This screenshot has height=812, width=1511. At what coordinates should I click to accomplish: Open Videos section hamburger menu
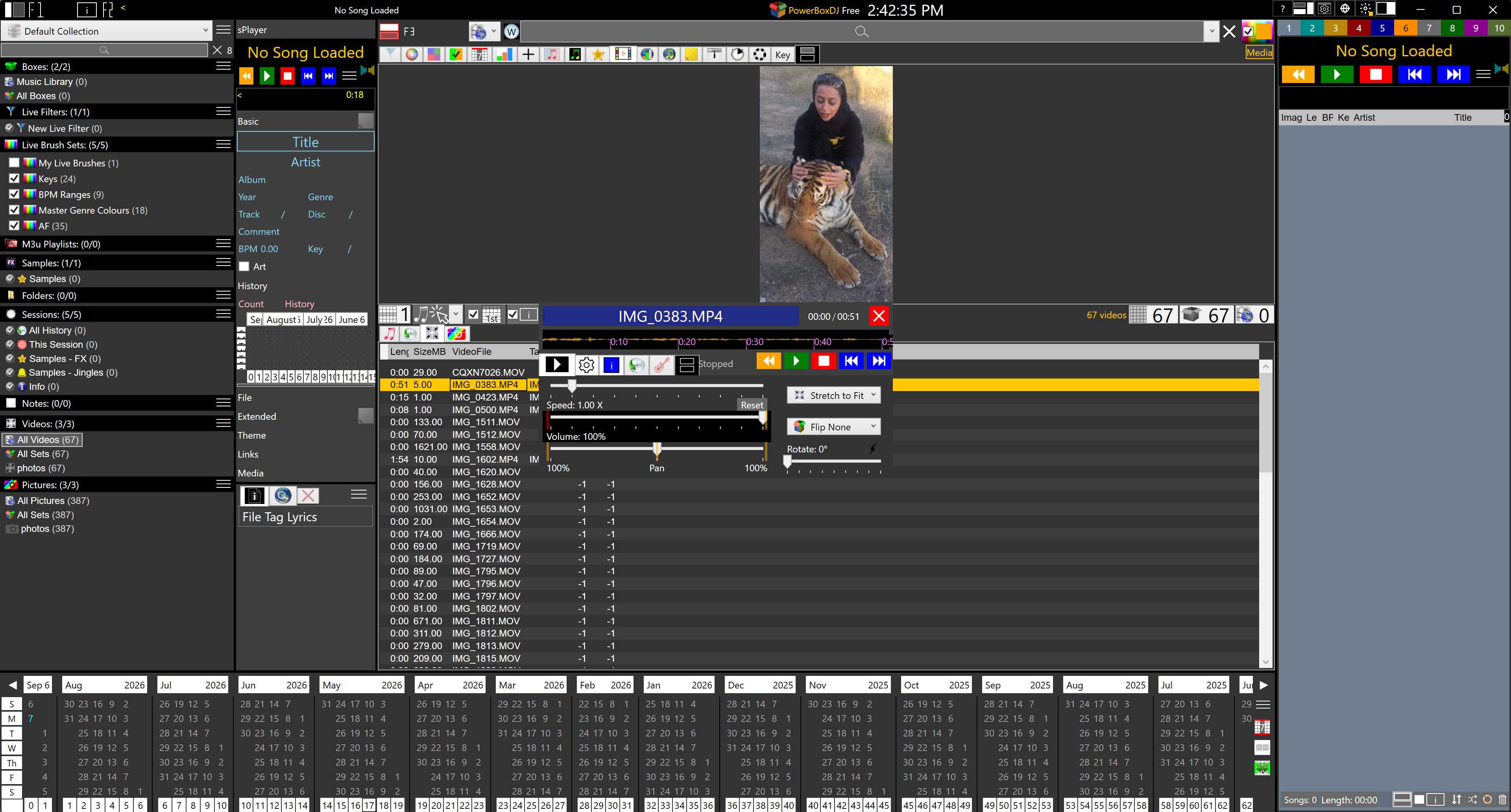(x=224, y=423)
